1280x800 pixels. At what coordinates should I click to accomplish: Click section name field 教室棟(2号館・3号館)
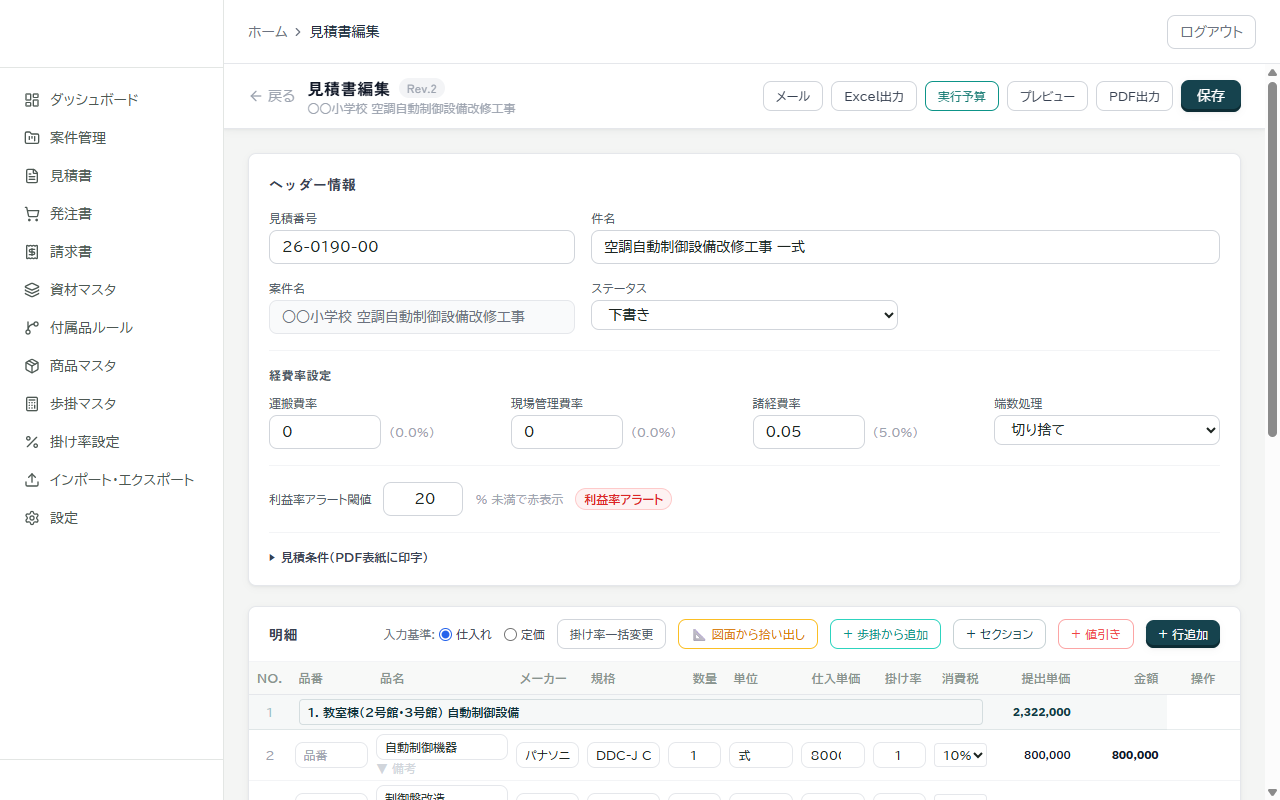pyautogui.click(x=641, y=712)
